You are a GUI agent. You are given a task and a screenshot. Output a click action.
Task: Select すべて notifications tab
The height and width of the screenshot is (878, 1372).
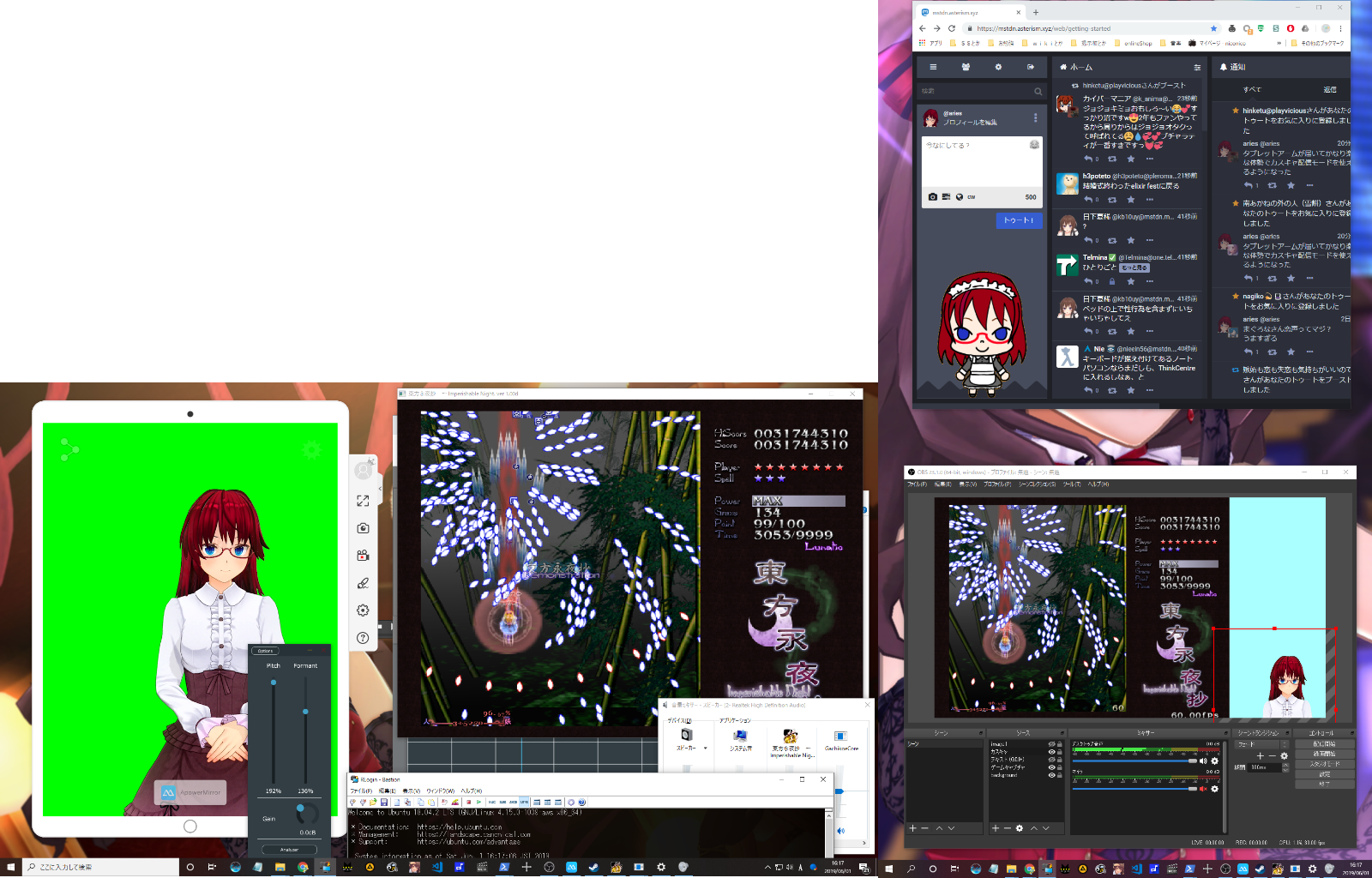tap(1252, 90)
